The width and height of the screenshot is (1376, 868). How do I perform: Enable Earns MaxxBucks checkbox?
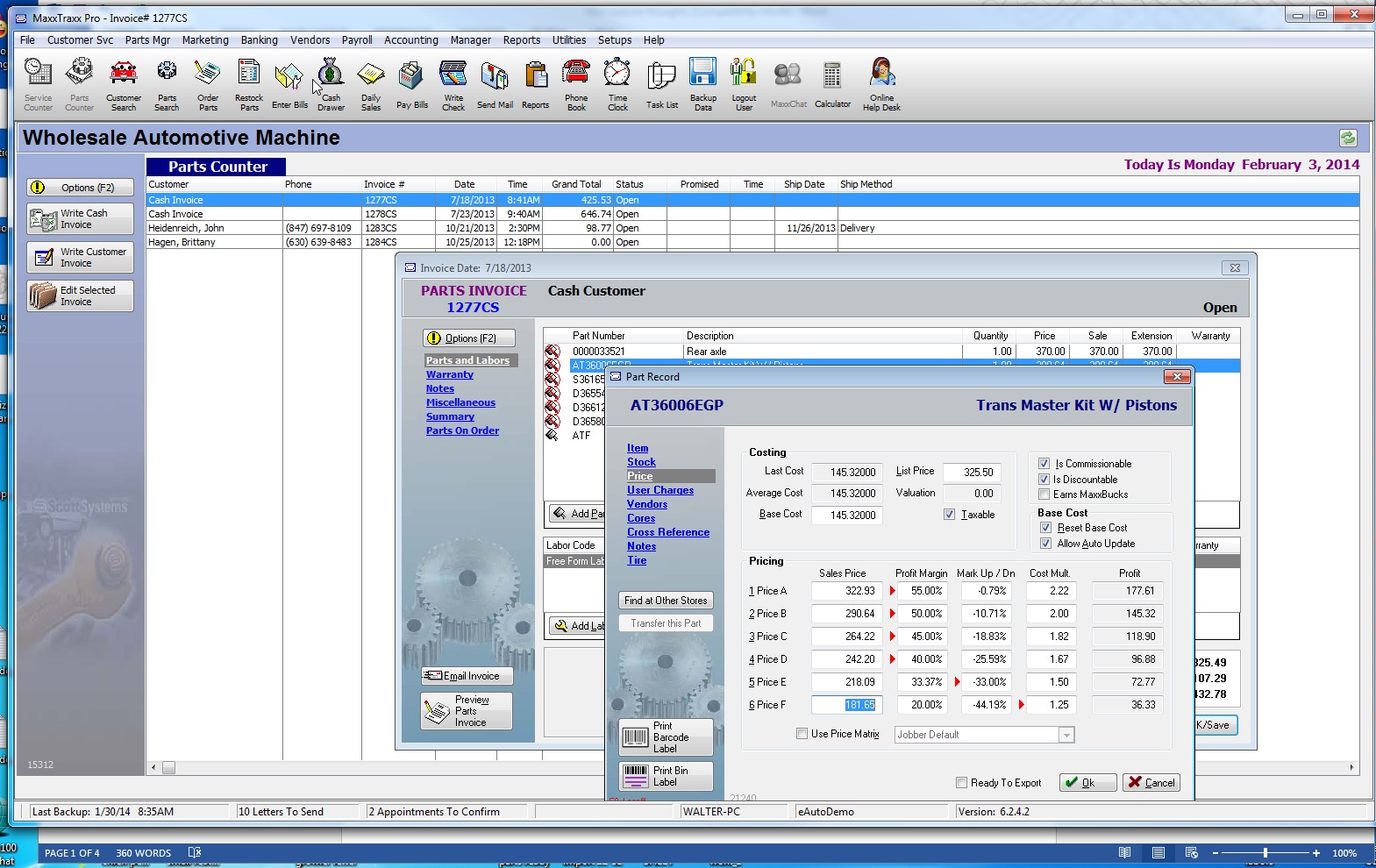[1044, 494]
